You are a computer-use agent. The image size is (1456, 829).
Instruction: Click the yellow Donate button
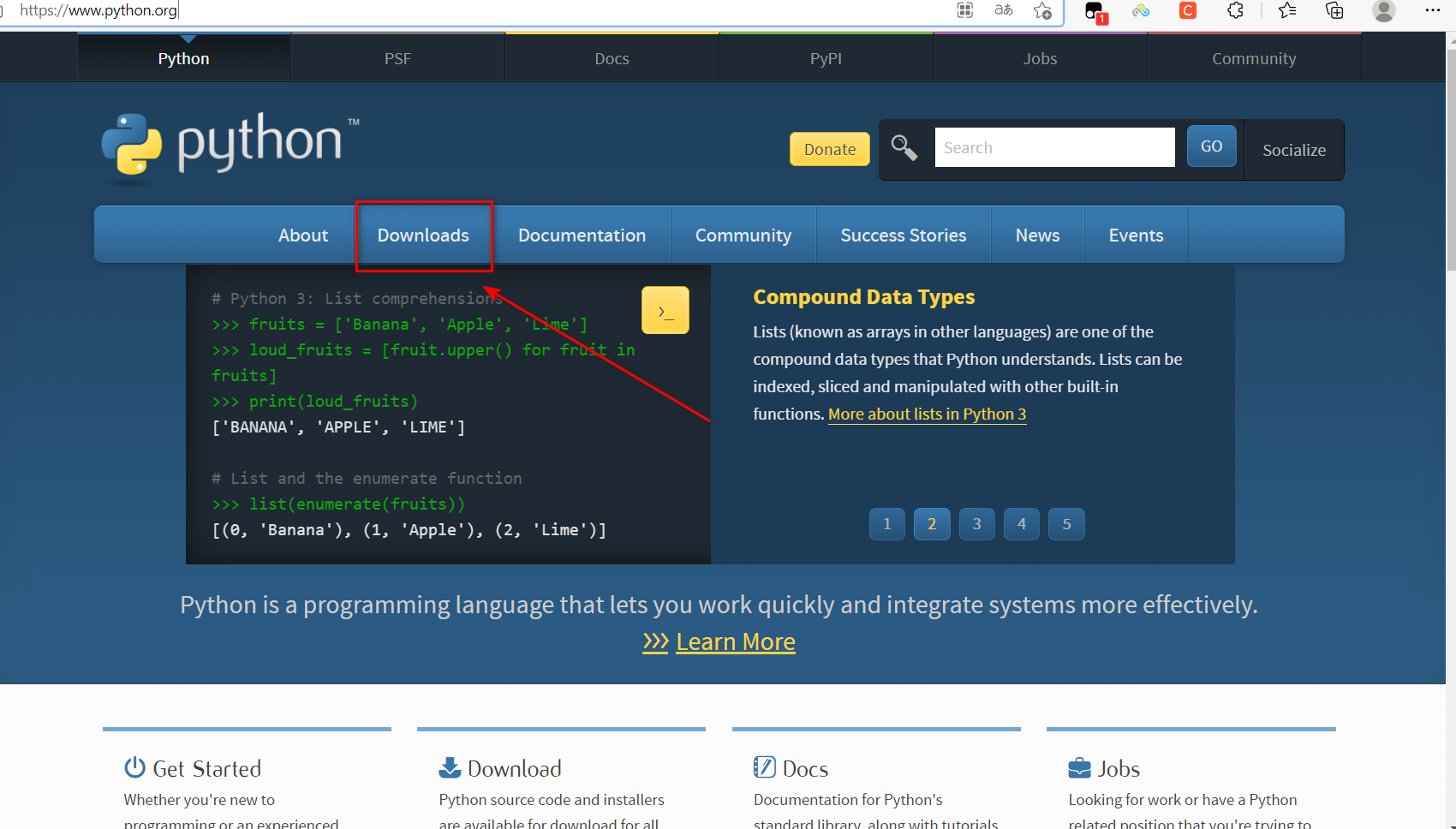(830, 149)
